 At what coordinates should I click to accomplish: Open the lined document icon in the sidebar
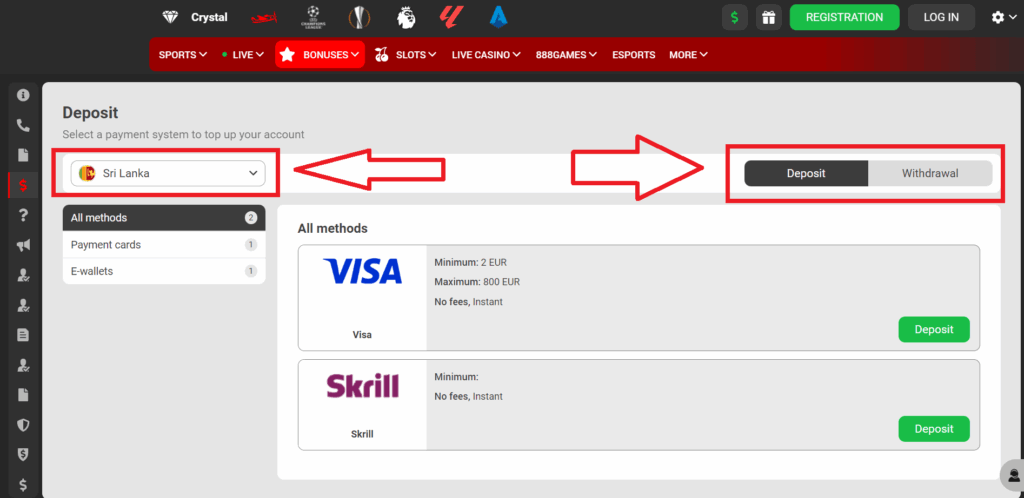(x=24, y=335)
